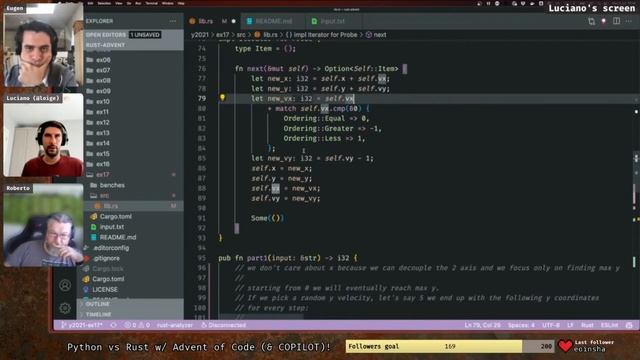Click y2021 in the breadcrumb path

[200, 35]
